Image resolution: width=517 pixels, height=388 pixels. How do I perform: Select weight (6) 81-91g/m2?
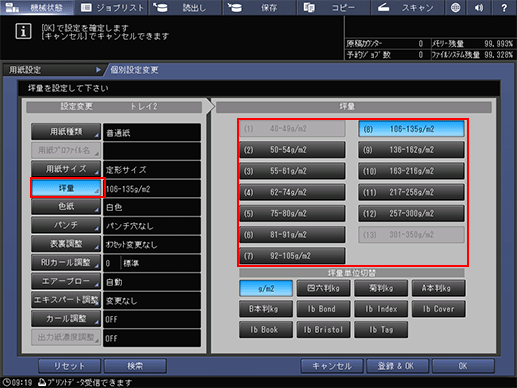click(x=292, y=235)
